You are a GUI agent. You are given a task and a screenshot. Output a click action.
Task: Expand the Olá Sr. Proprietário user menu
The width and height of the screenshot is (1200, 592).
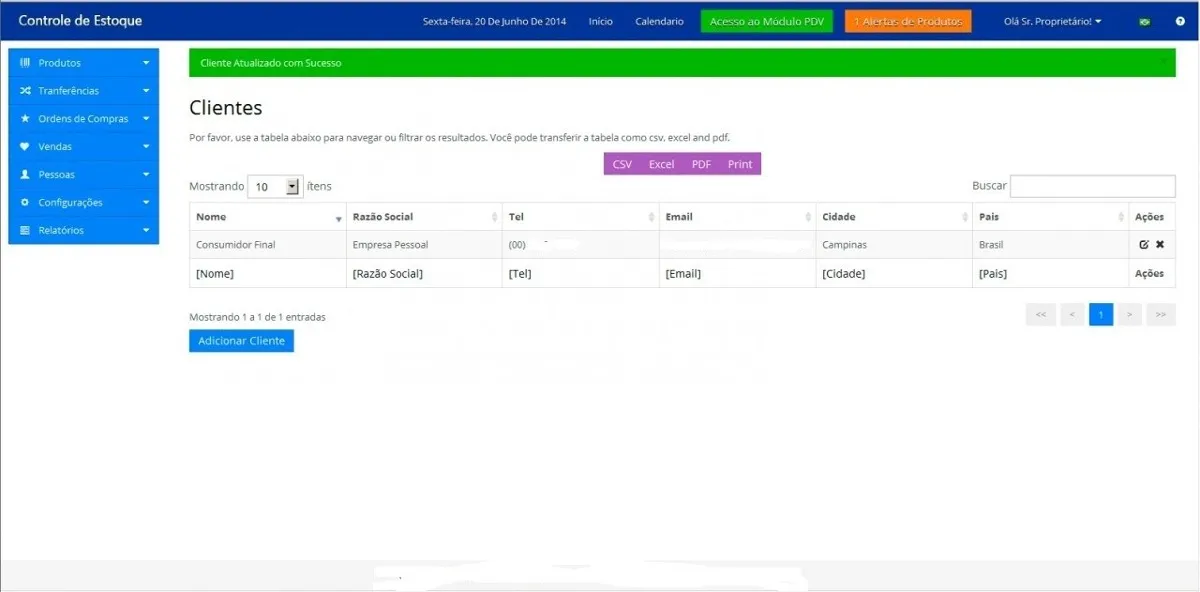1052,21
